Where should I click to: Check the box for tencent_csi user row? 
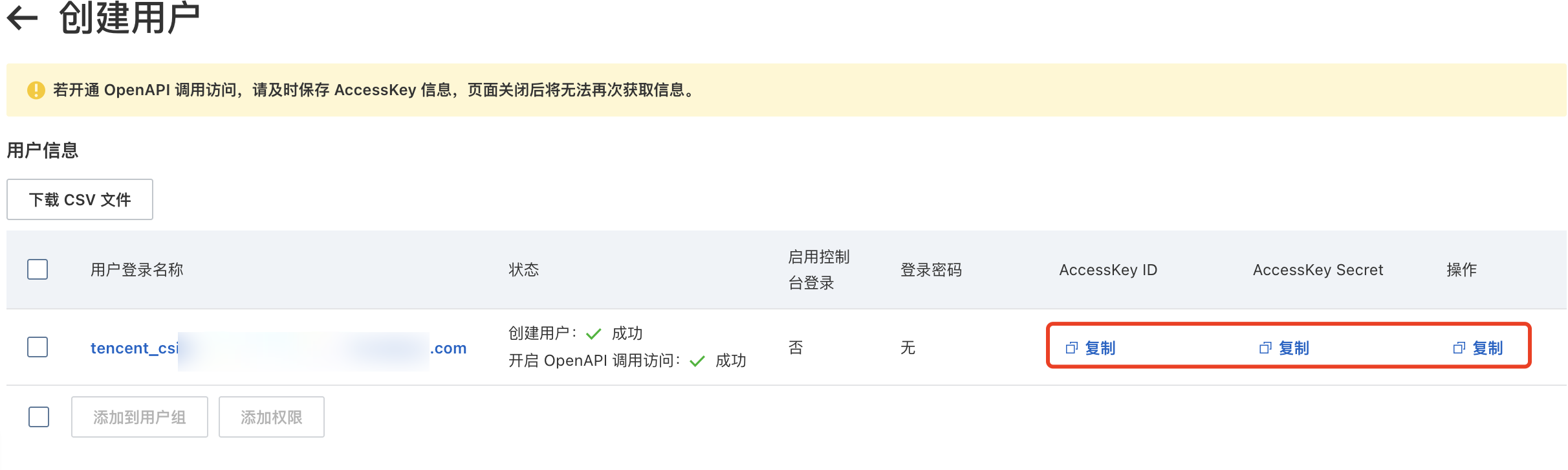click(38, 347)
